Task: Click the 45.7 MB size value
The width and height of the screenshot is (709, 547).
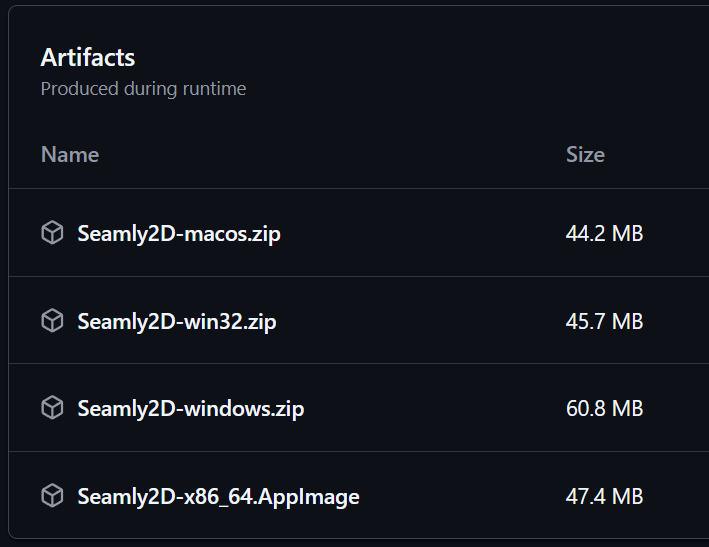Action: (604, 322)
